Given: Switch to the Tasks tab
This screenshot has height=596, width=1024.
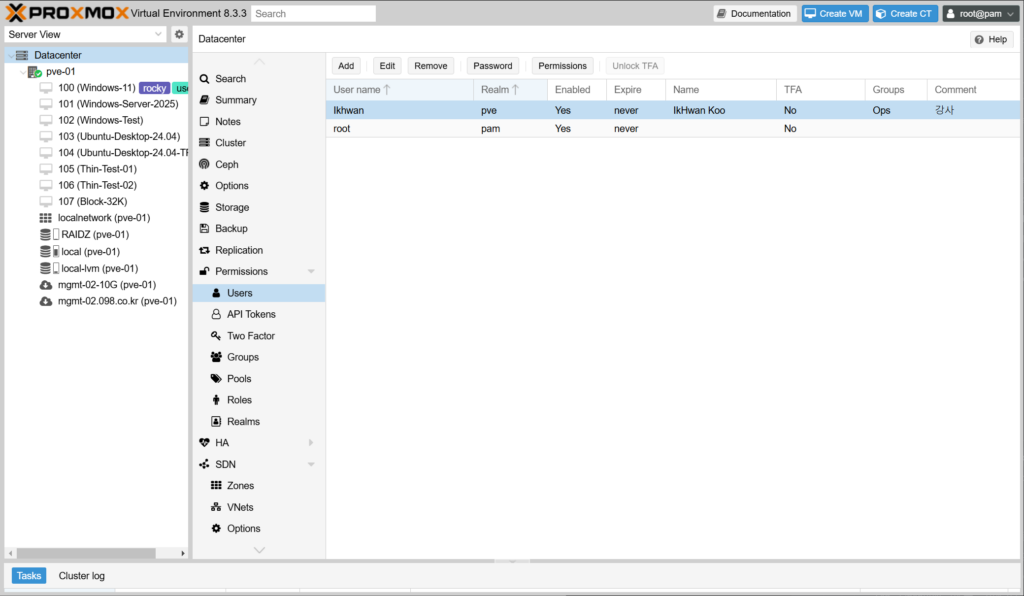Looking at the screenshot, I should pyautogui.click(x=29, y=576).
